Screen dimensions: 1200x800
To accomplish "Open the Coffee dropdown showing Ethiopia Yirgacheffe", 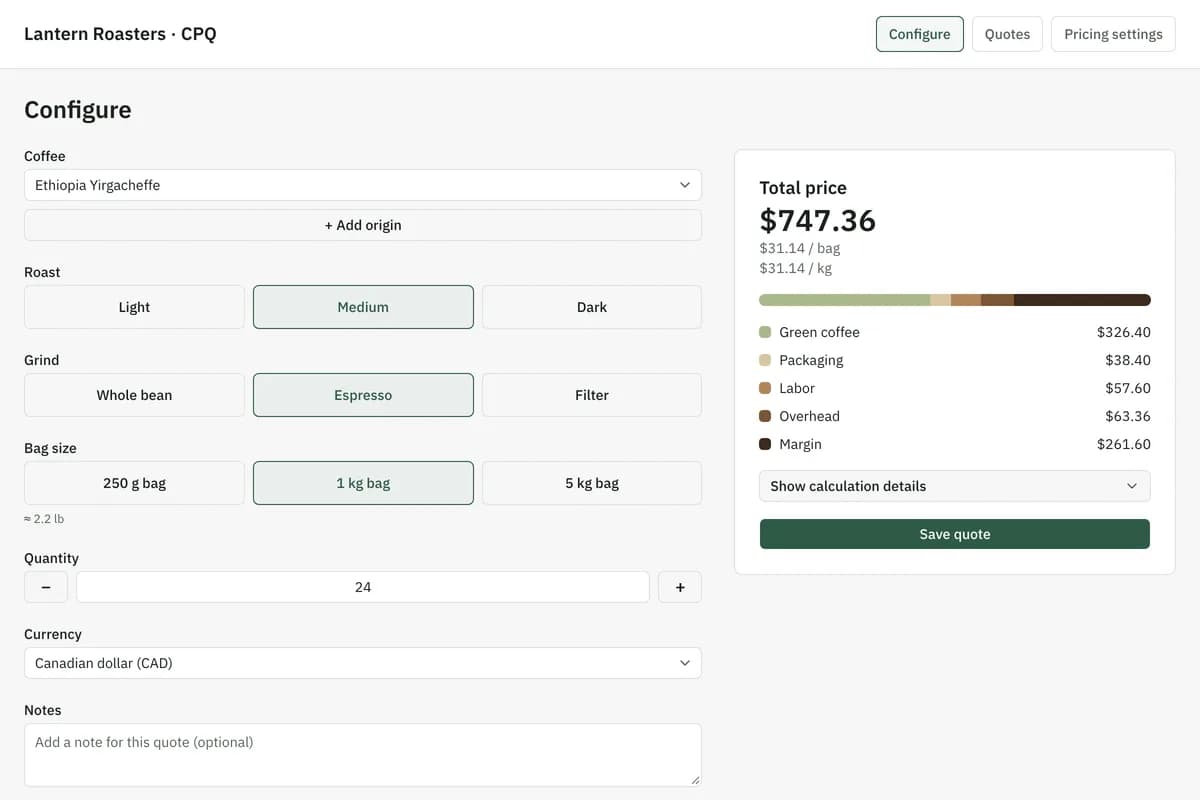I will (363, 185).
